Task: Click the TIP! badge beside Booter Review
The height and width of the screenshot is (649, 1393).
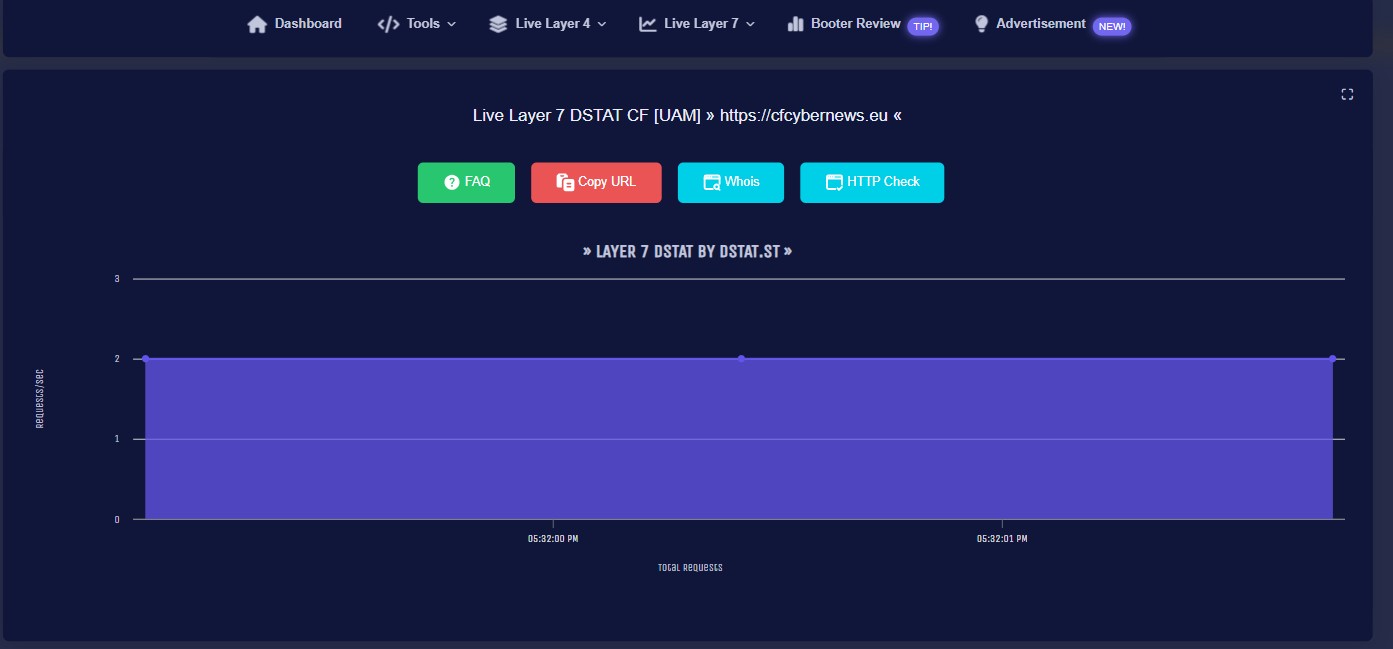Action: tap(922, 27)
